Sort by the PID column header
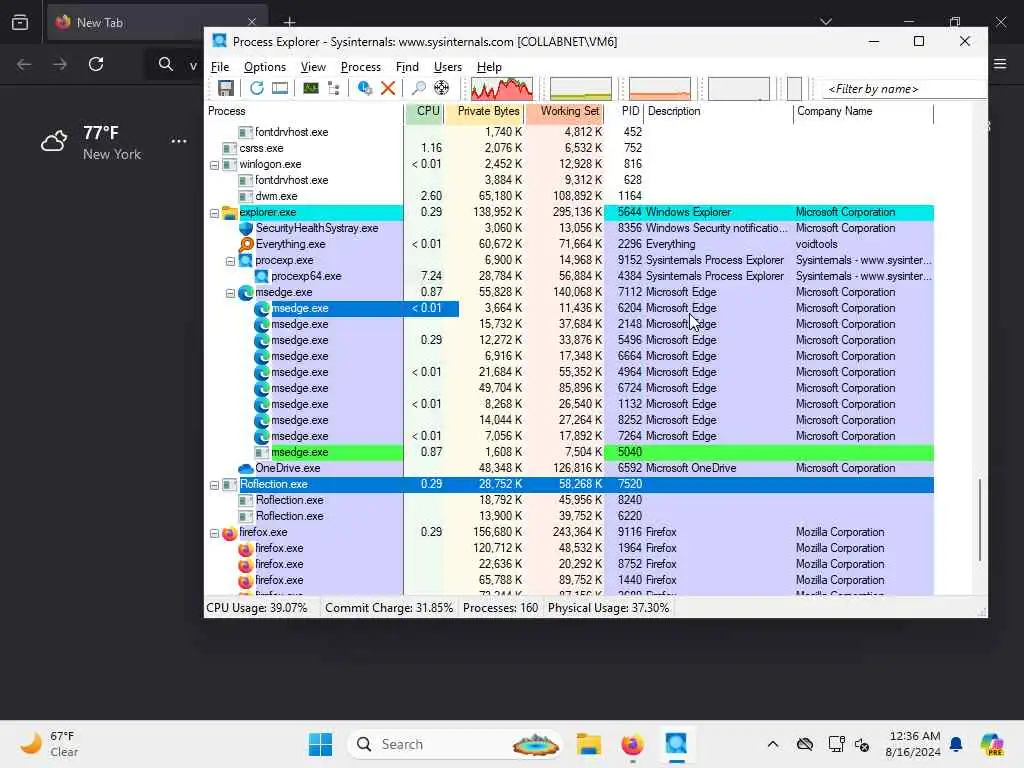This screenshot has width=1024, height=768. coord(625,112)
